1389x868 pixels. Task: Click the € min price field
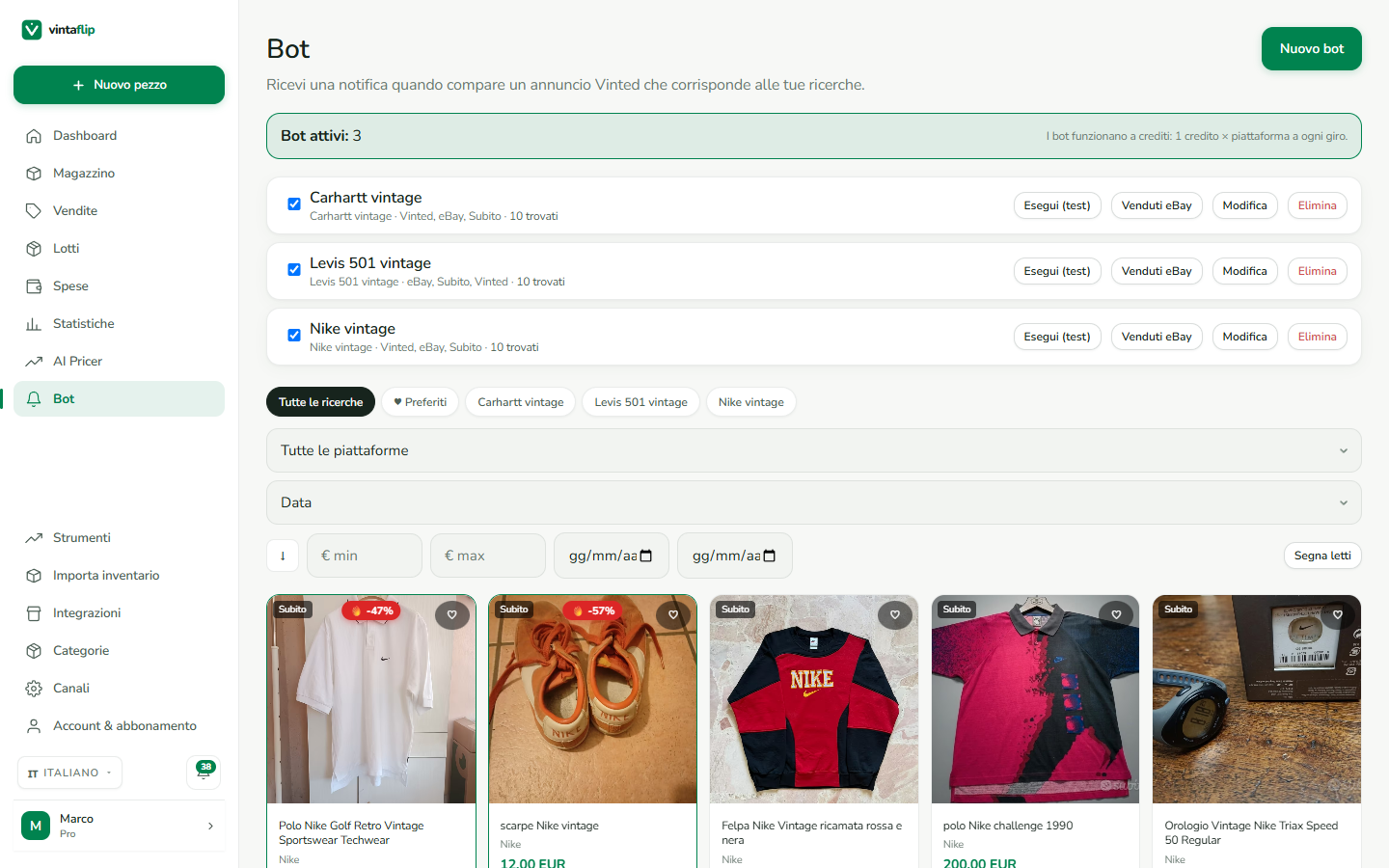365,556
